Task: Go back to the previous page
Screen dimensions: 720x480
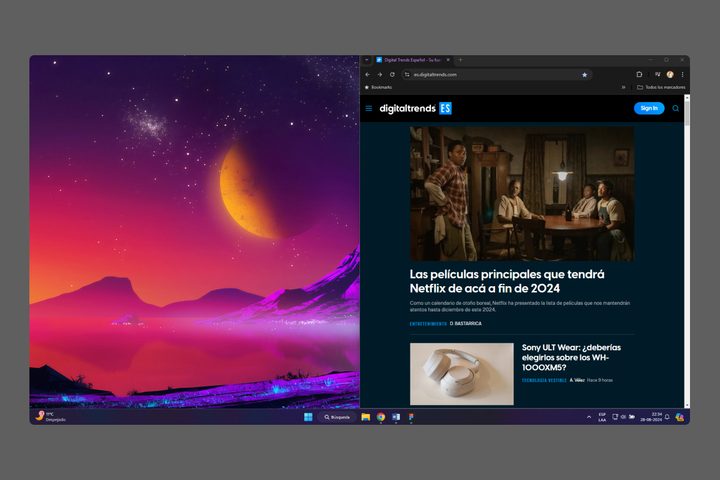Action: [x=367, y=74]
